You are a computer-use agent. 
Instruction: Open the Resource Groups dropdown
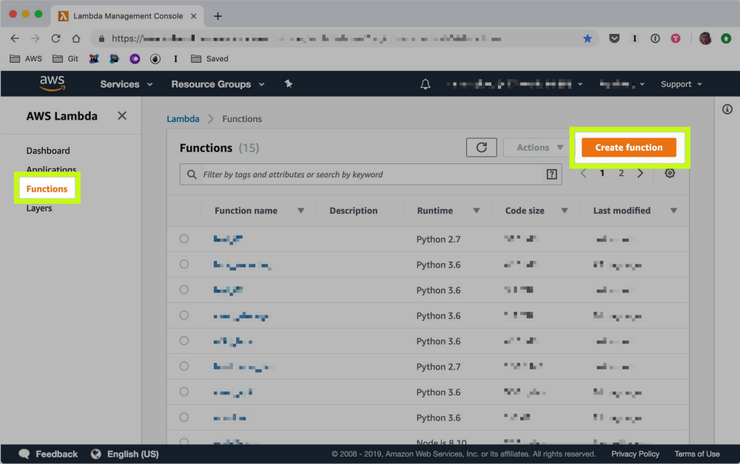pyautogui.click(x=217, y=84)
